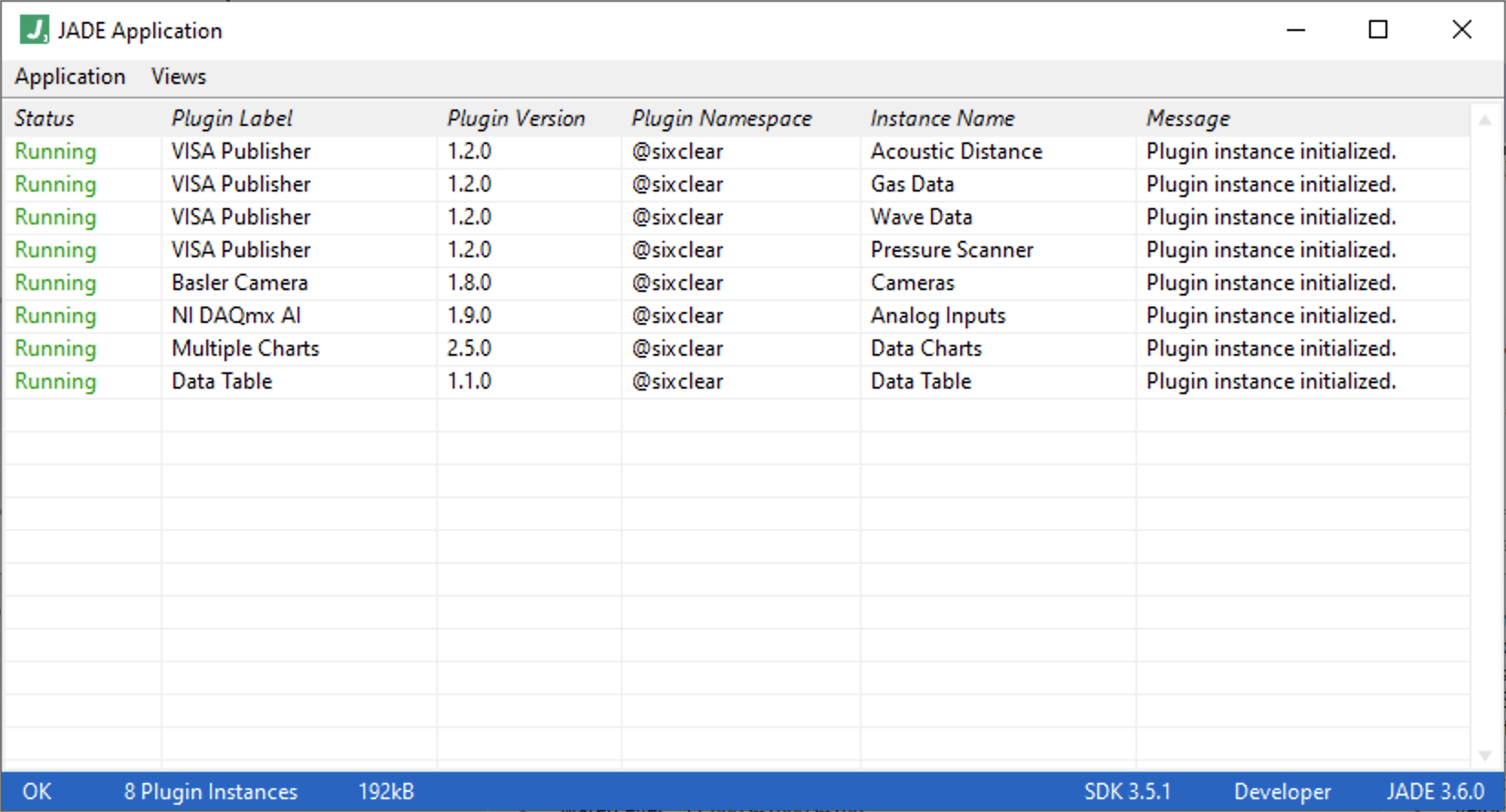Click the Plugin Namespace column header
This screenshot has width=1506, height=812.
(x=722, y=119)
